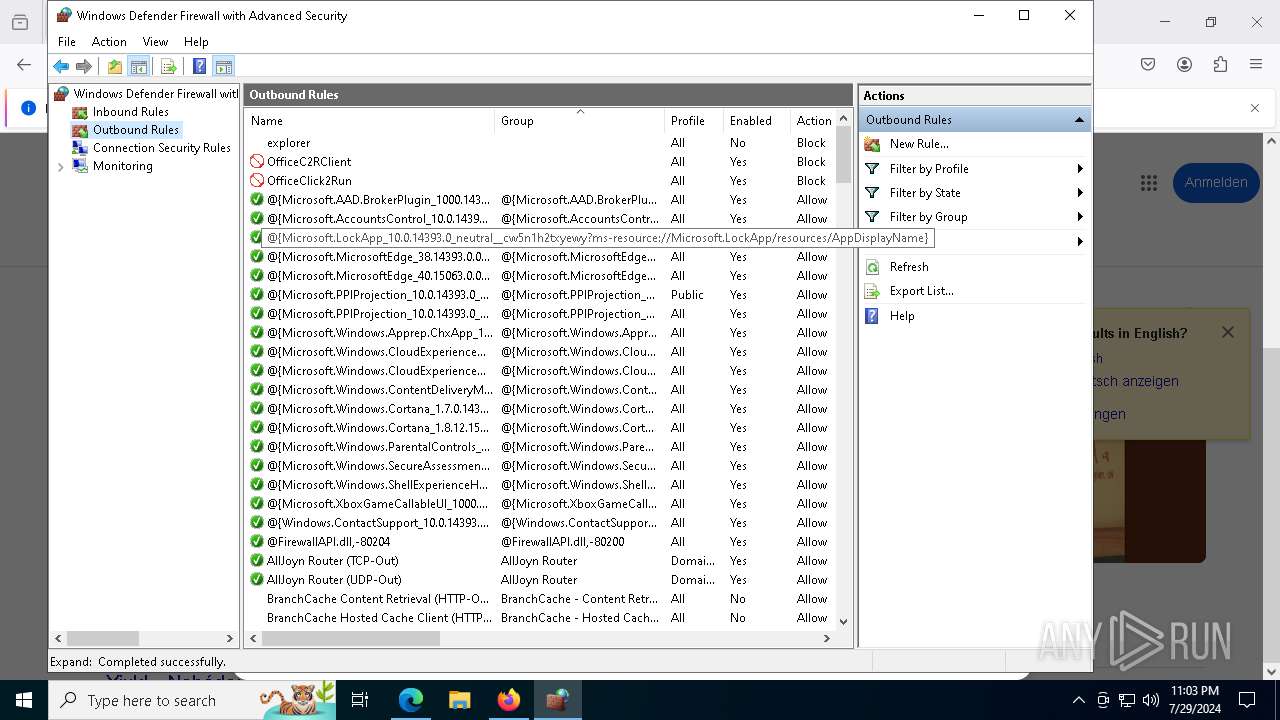The image size is (1280, 720).
Task: Click the Firefox taskbar icon
Action: 508,700
